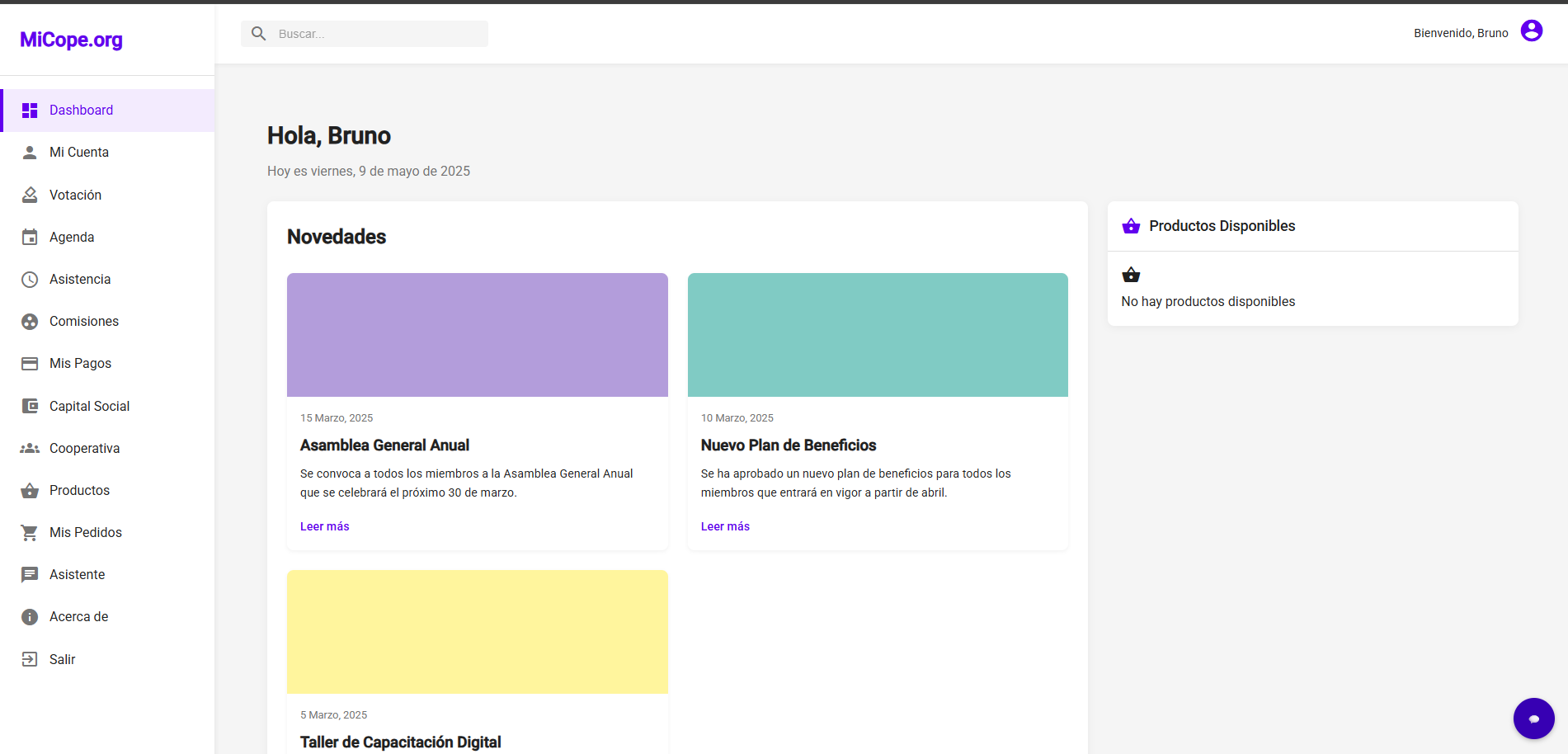Focus the Buscar search field
1568x754 pixels.
pos(379,34)
